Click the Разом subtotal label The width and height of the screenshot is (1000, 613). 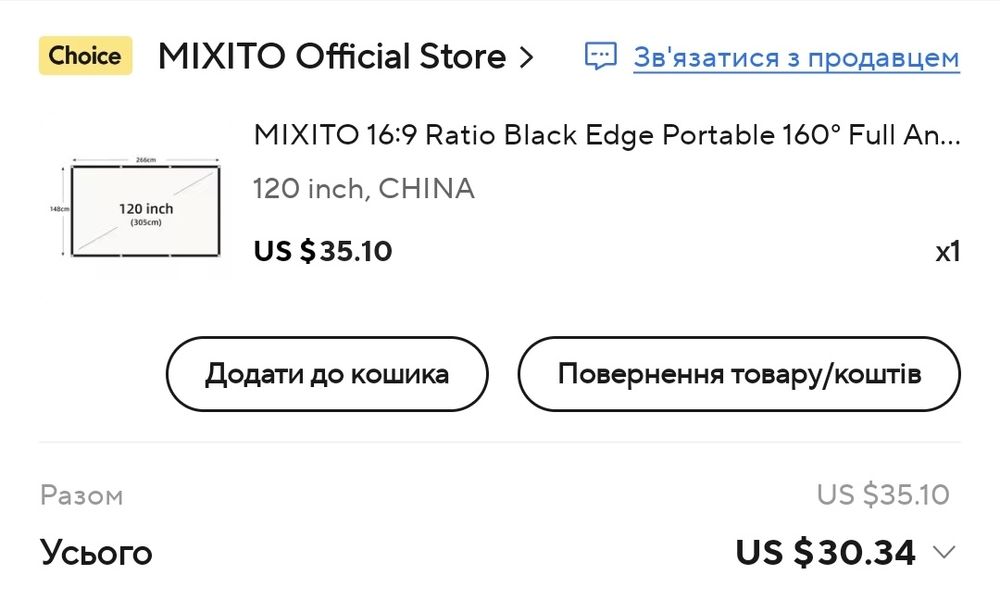pos(82,495)
